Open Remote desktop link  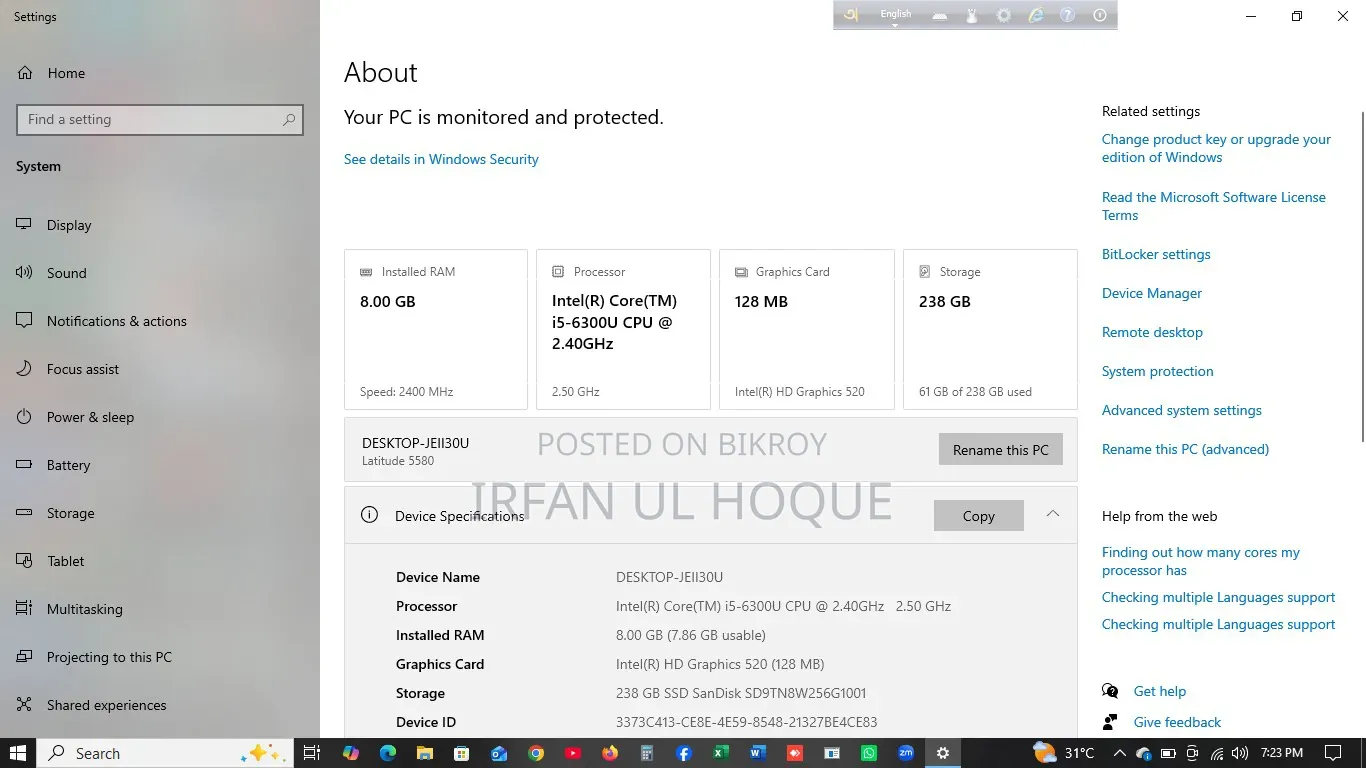click(x=1152, y=332)
